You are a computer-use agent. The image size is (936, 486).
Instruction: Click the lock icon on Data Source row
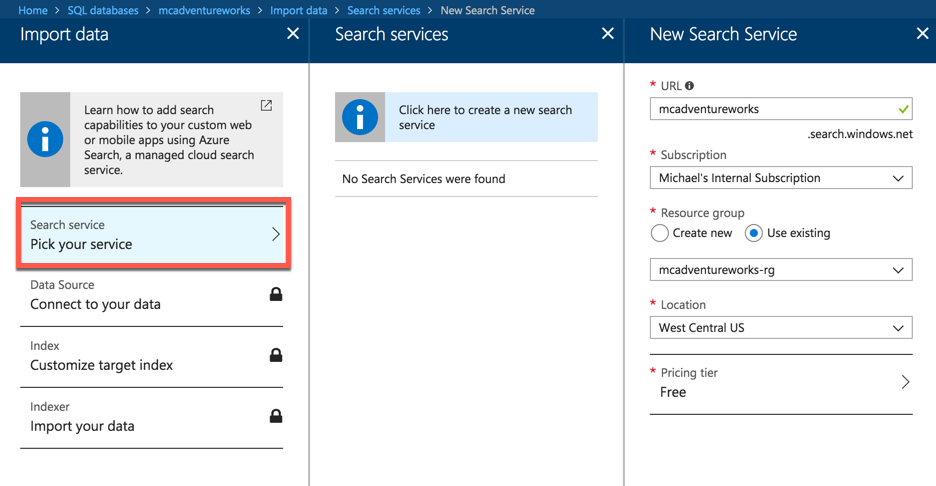[276, 294]
